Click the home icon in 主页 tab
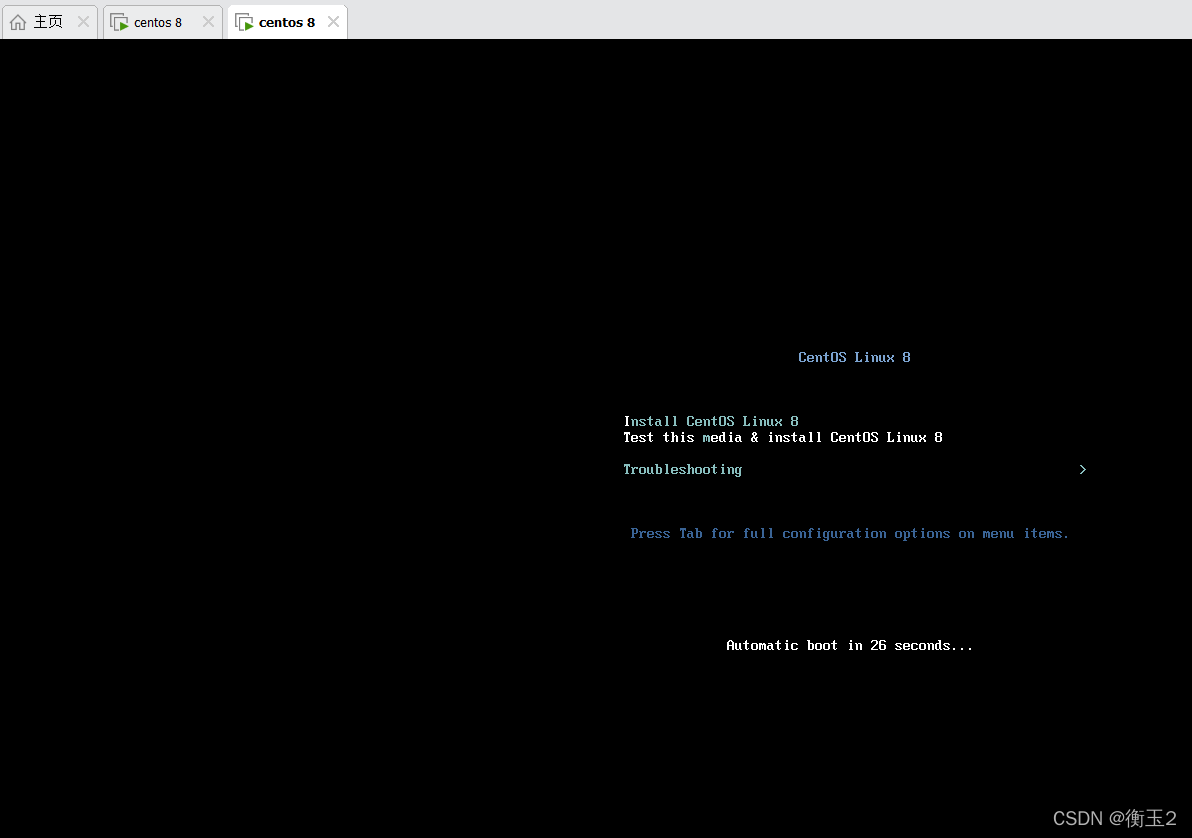This screenshot has height=838, width=1192. pos(18,22)
